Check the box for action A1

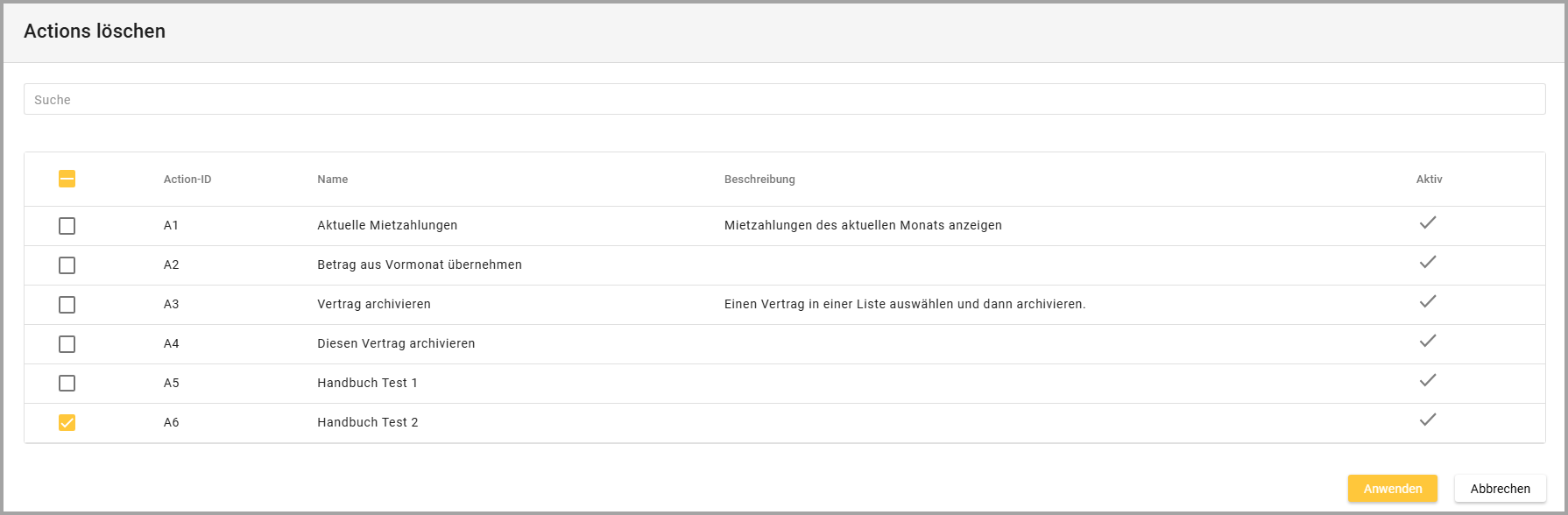point(67,226)
